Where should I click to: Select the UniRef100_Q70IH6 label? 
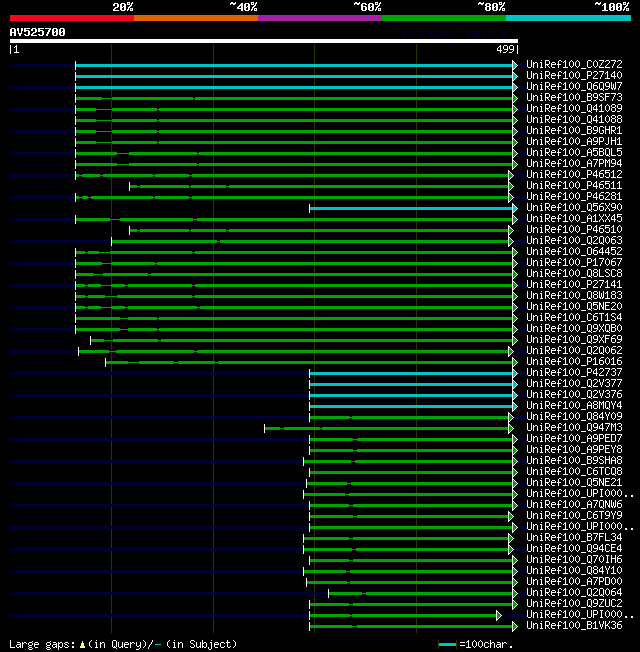pyautogui.click(x=574, y=560)
